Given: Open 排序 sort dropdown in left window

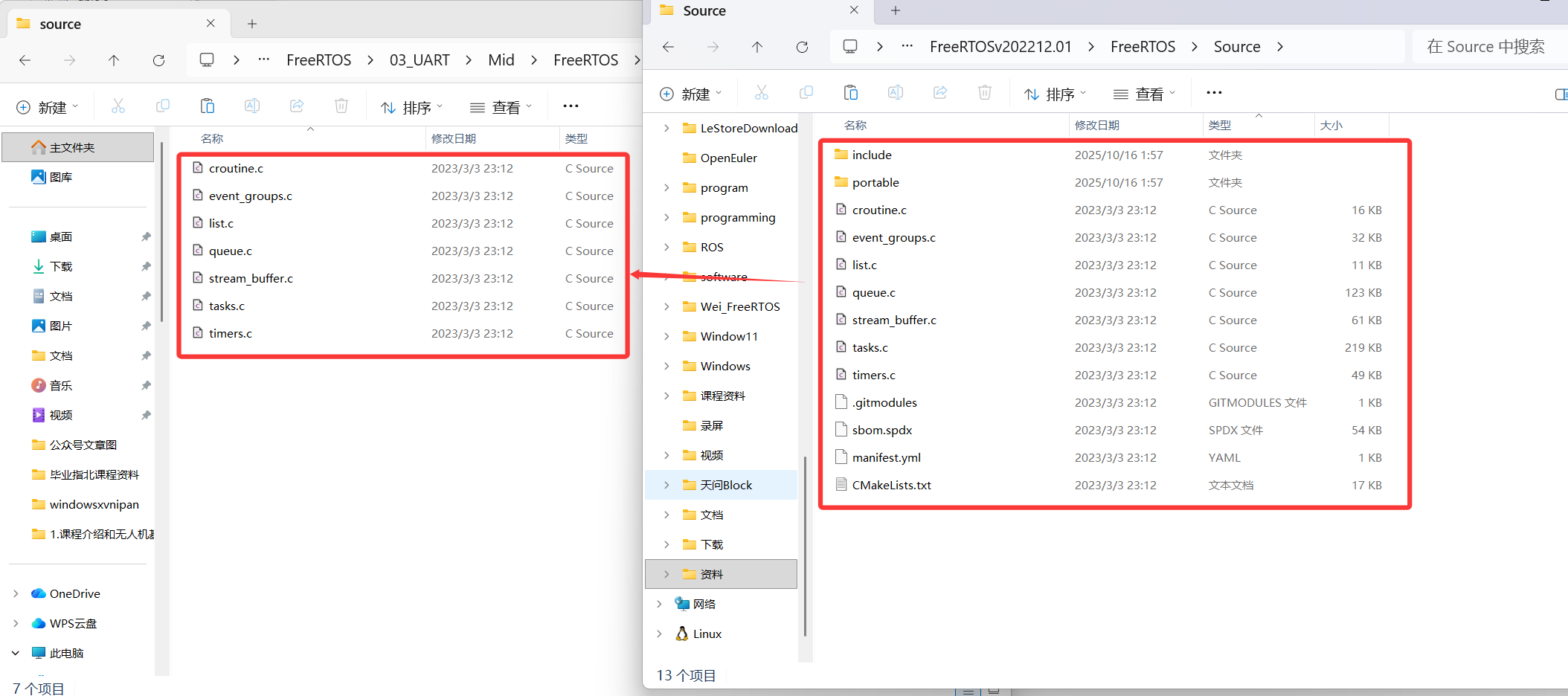Looking at the screenshot, I should (412, 107).
